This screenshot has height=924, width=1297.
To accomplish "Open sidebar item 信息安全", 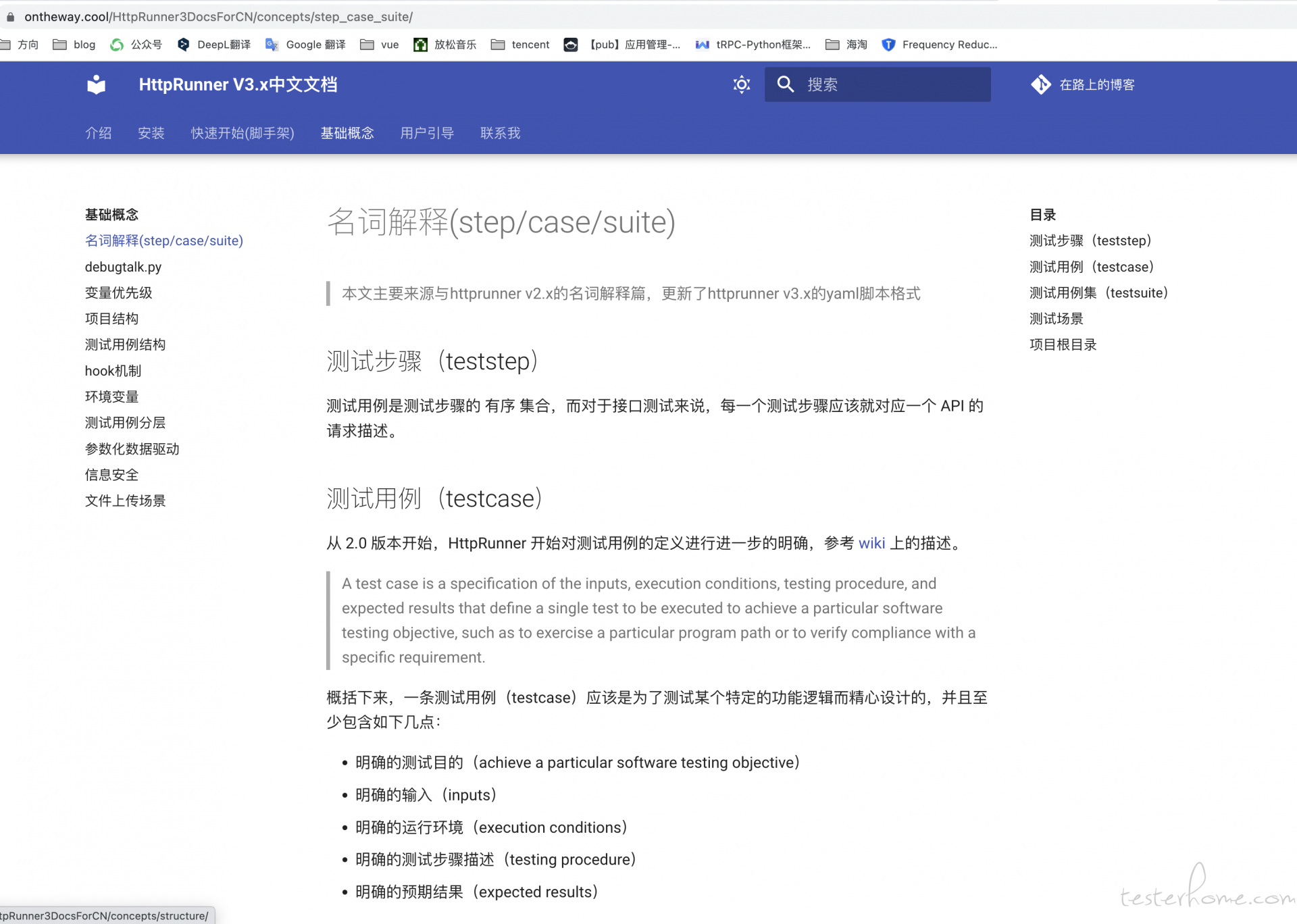I will 112,475.
